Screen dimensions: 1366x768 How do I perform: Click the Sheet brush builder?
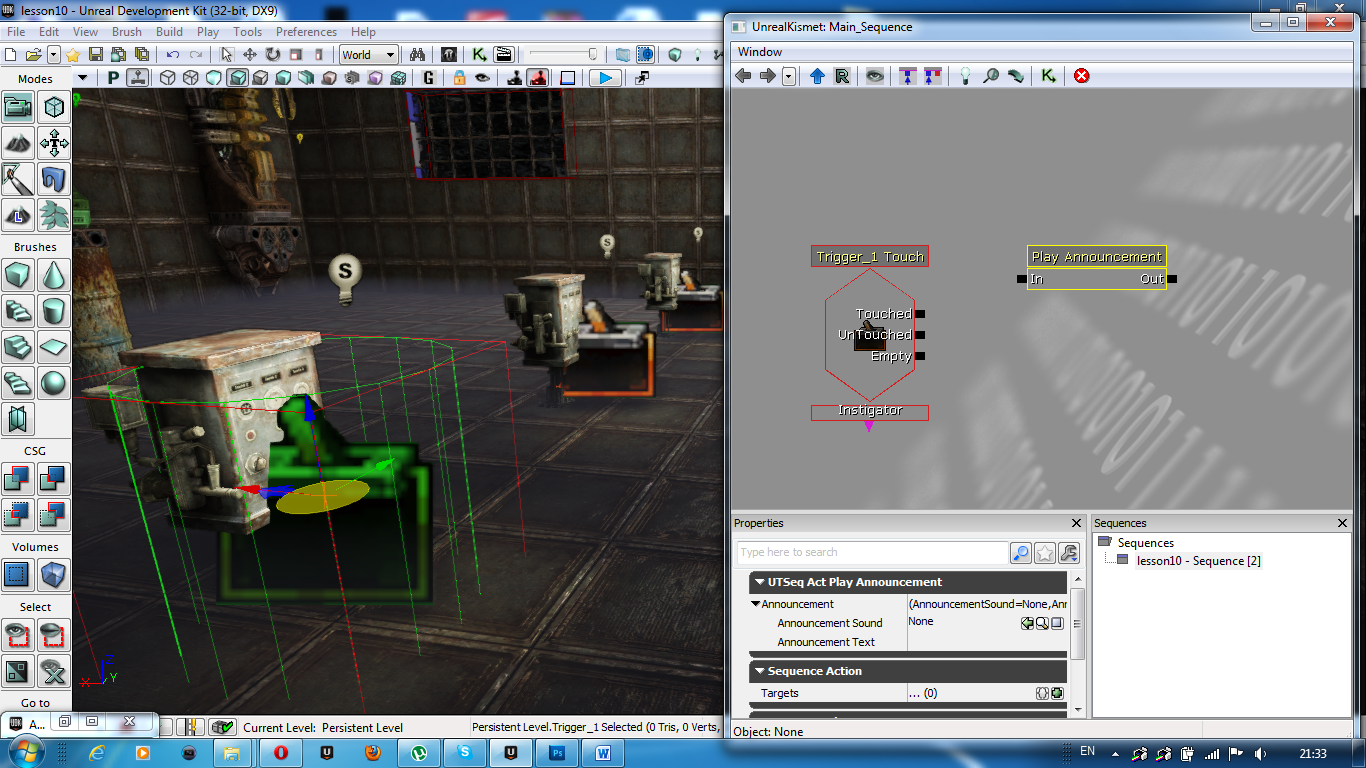tap(54, 347)
